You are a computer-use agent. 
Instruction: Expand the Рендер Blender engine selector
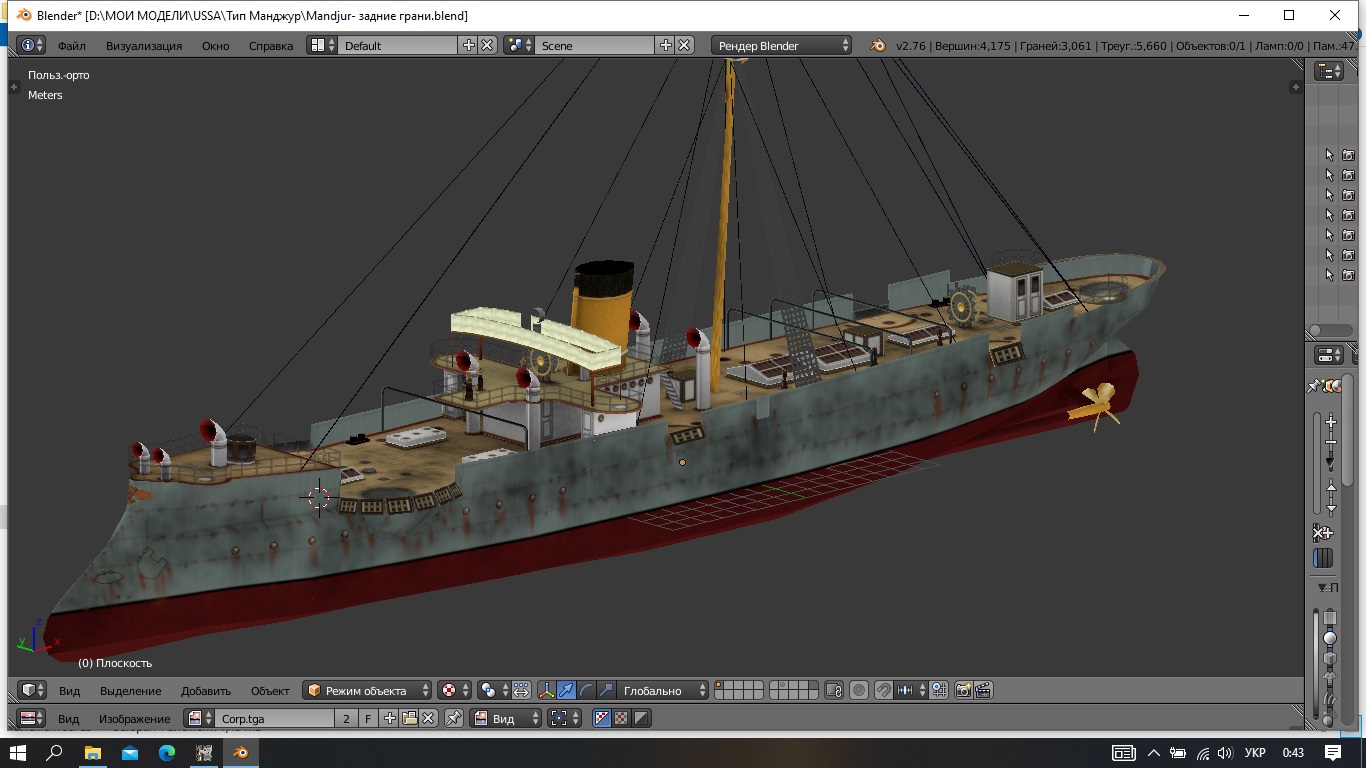[782, 45]
